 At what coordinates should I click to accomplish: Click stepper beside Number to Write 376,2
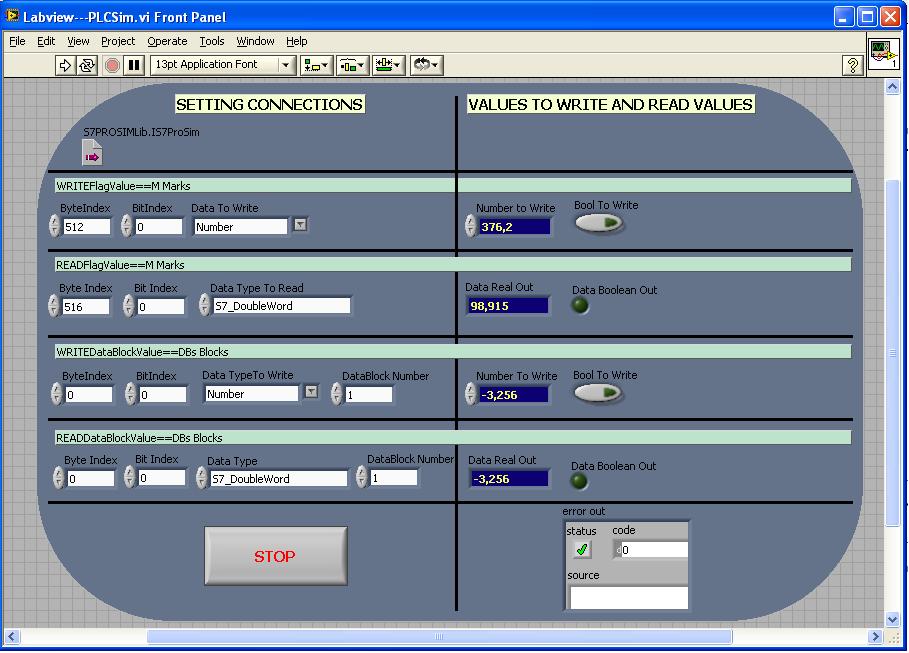pos(471,226)
